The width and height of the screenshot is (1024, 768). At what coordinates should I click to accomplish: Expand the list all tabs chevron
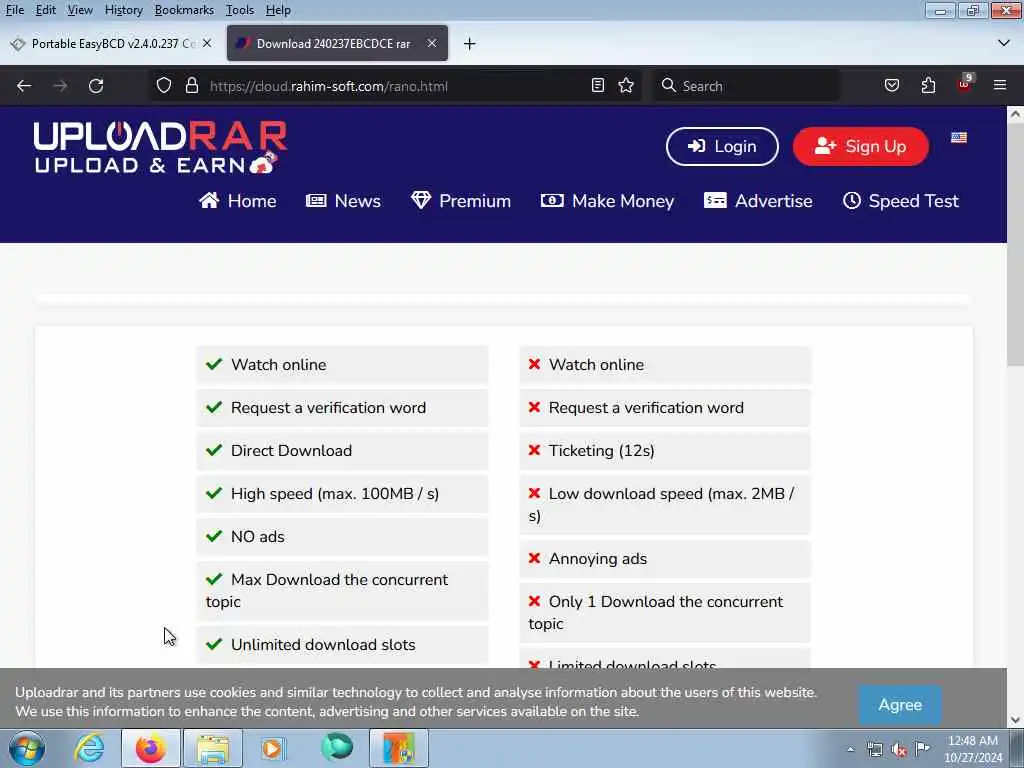pos(1004,43)
